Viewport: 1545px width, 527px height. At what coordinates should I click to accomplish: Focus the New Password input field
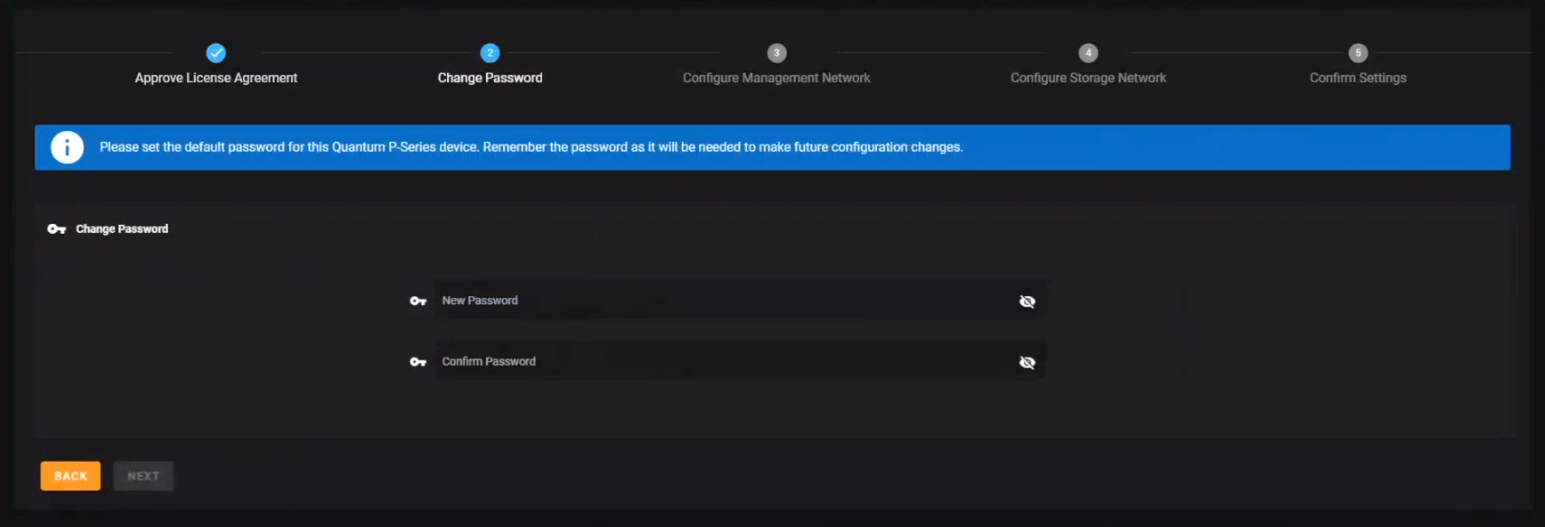click(x=740, y=301)
